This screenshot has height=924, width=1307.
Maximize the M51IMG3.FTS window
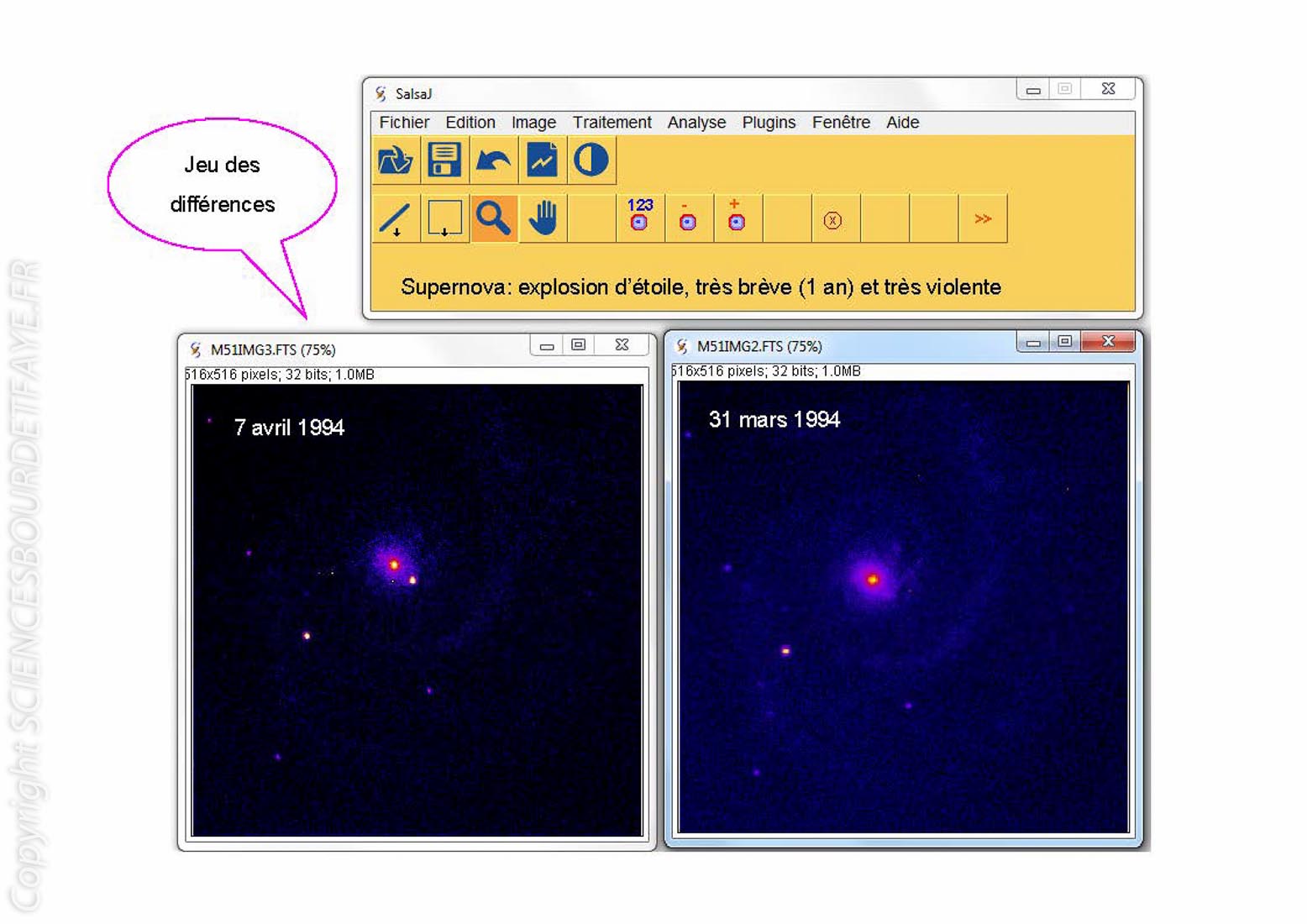579,345
